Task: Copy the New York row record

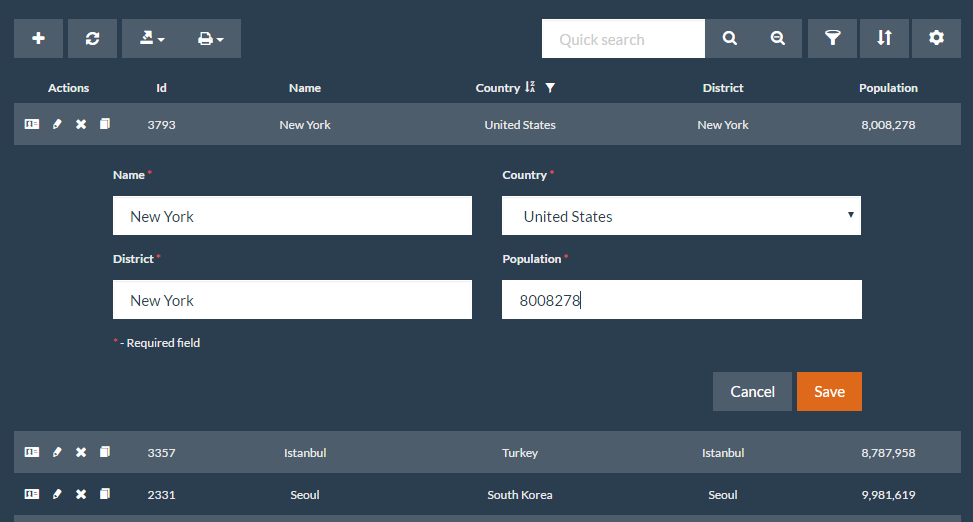Action: point(105,125)
